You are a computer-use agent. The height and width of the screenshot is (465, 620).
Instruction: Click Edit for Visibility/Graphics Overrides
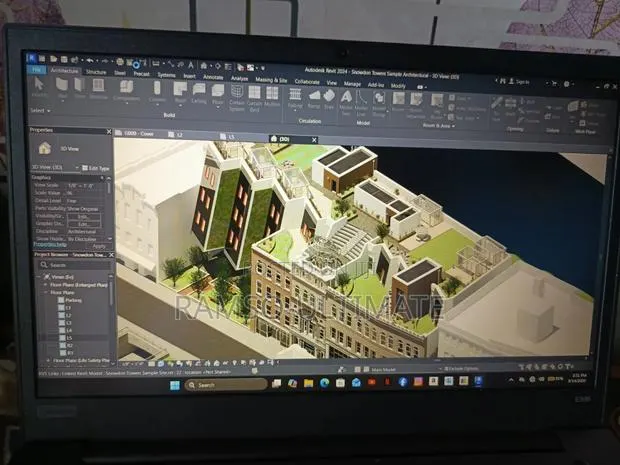tap(83, 216)
